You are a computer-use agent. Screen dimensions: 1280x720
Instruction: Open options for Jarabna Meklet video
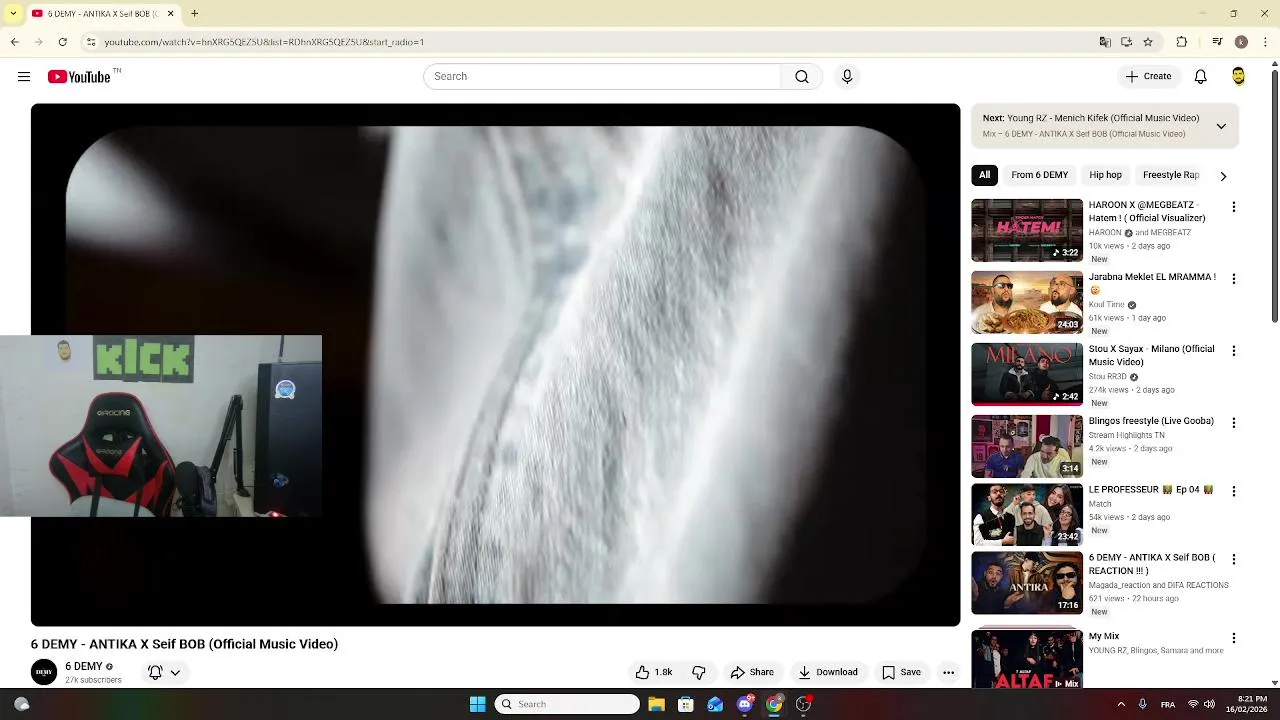(1233, 279)
